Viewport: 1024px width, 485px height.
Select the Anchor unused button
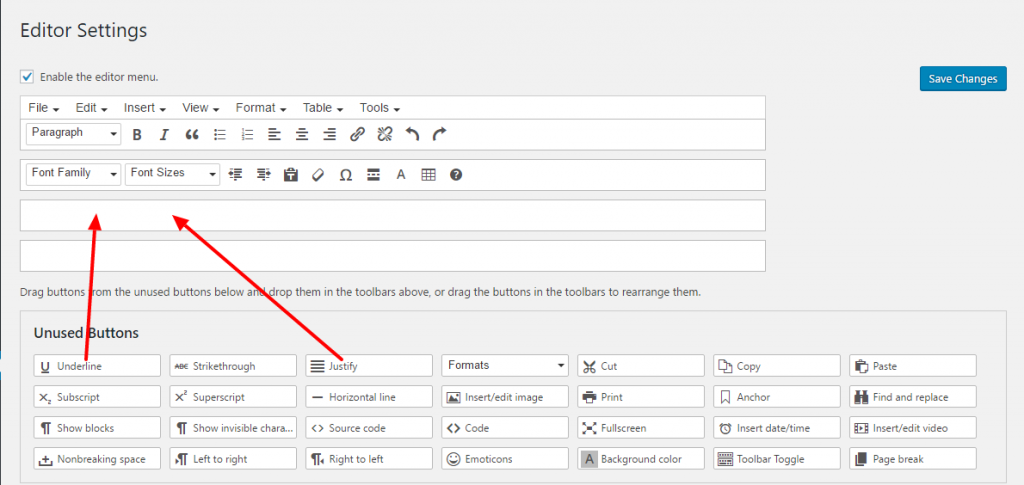pyautogui.click(x=776, y=396)
